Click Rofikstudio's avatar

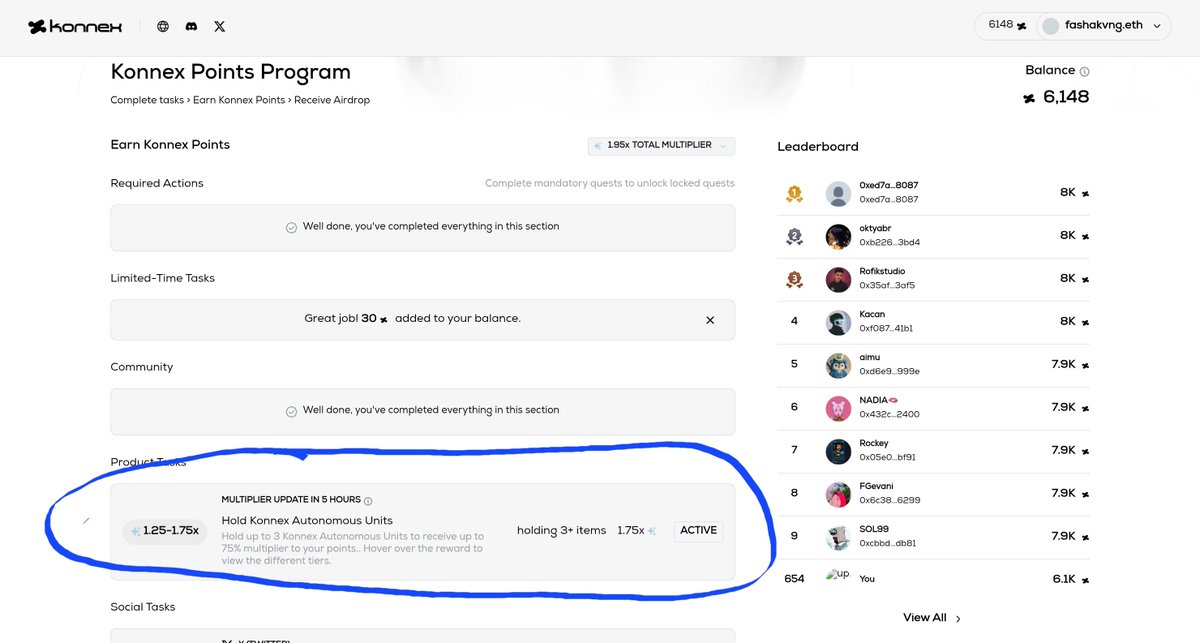(x=838, y=280)
